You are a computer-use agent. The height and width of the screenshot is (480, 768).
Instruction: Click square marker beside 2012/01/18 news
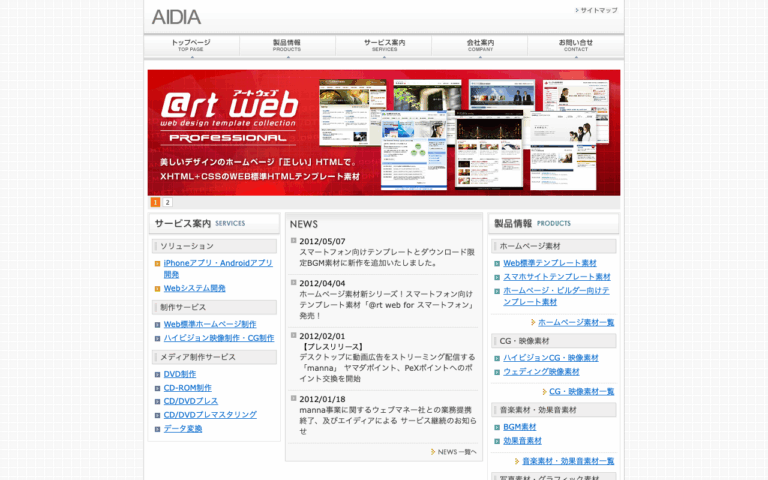coord(293,398)
